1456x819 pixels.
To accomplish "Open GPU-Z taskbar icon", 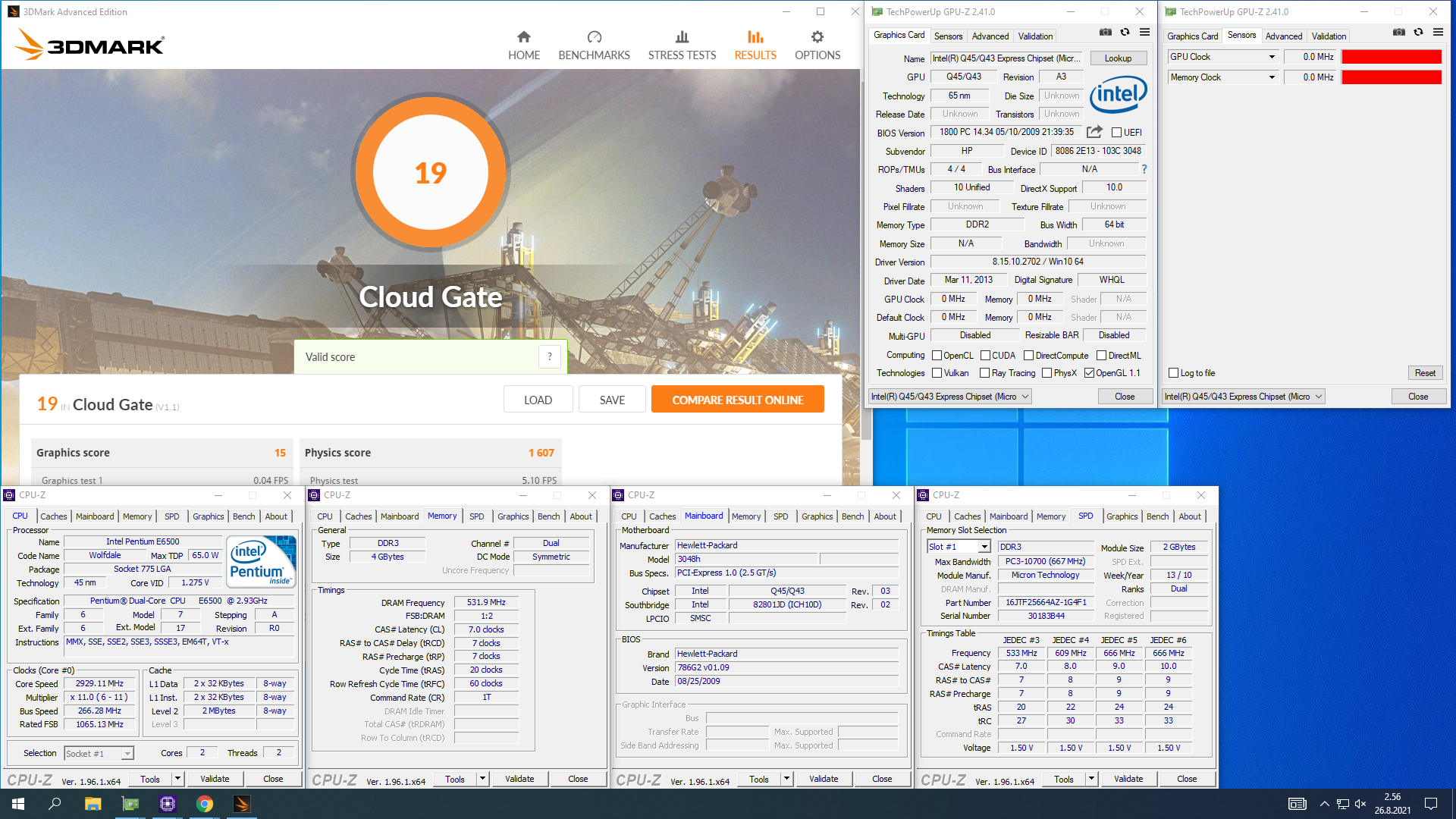I will click(x=130, y=804).
